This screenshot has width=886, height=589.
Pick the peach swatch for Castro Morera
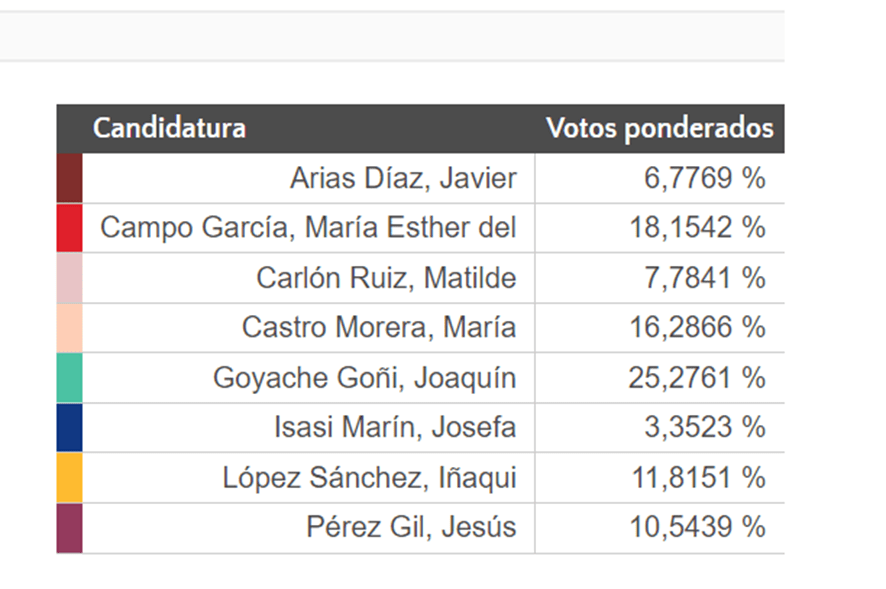pyautogui.click(x=69, y=328)
